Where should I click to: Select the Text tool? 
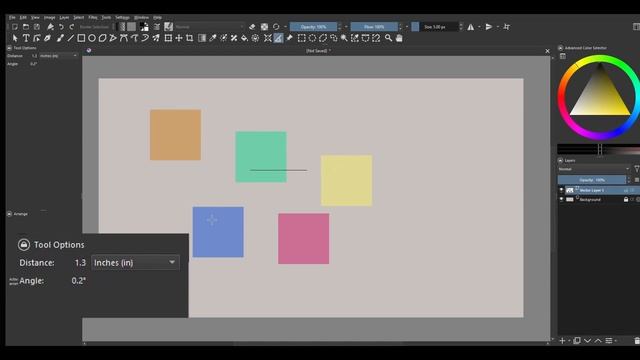26,38
